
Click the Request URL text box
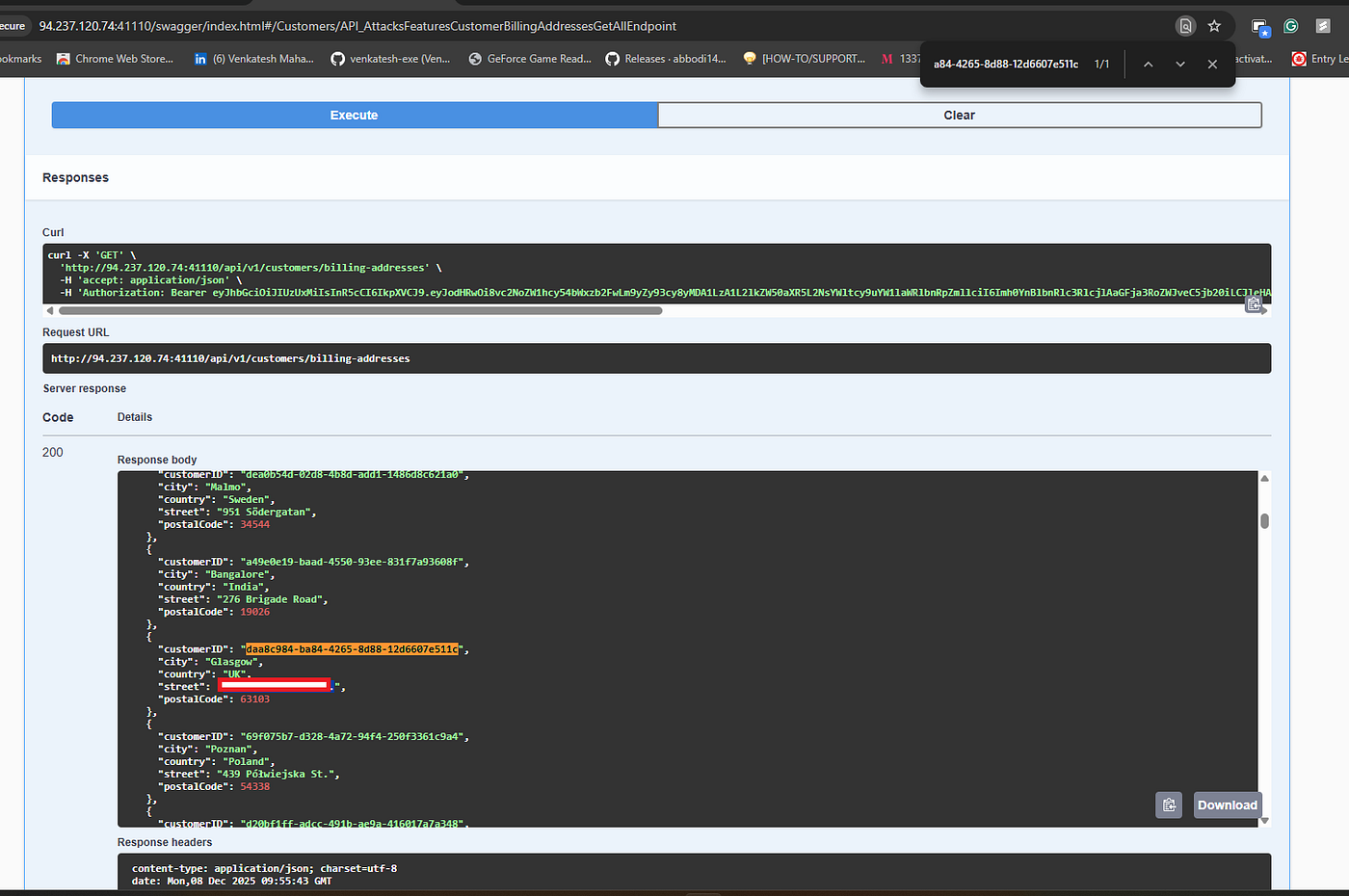tap(656, 358)
